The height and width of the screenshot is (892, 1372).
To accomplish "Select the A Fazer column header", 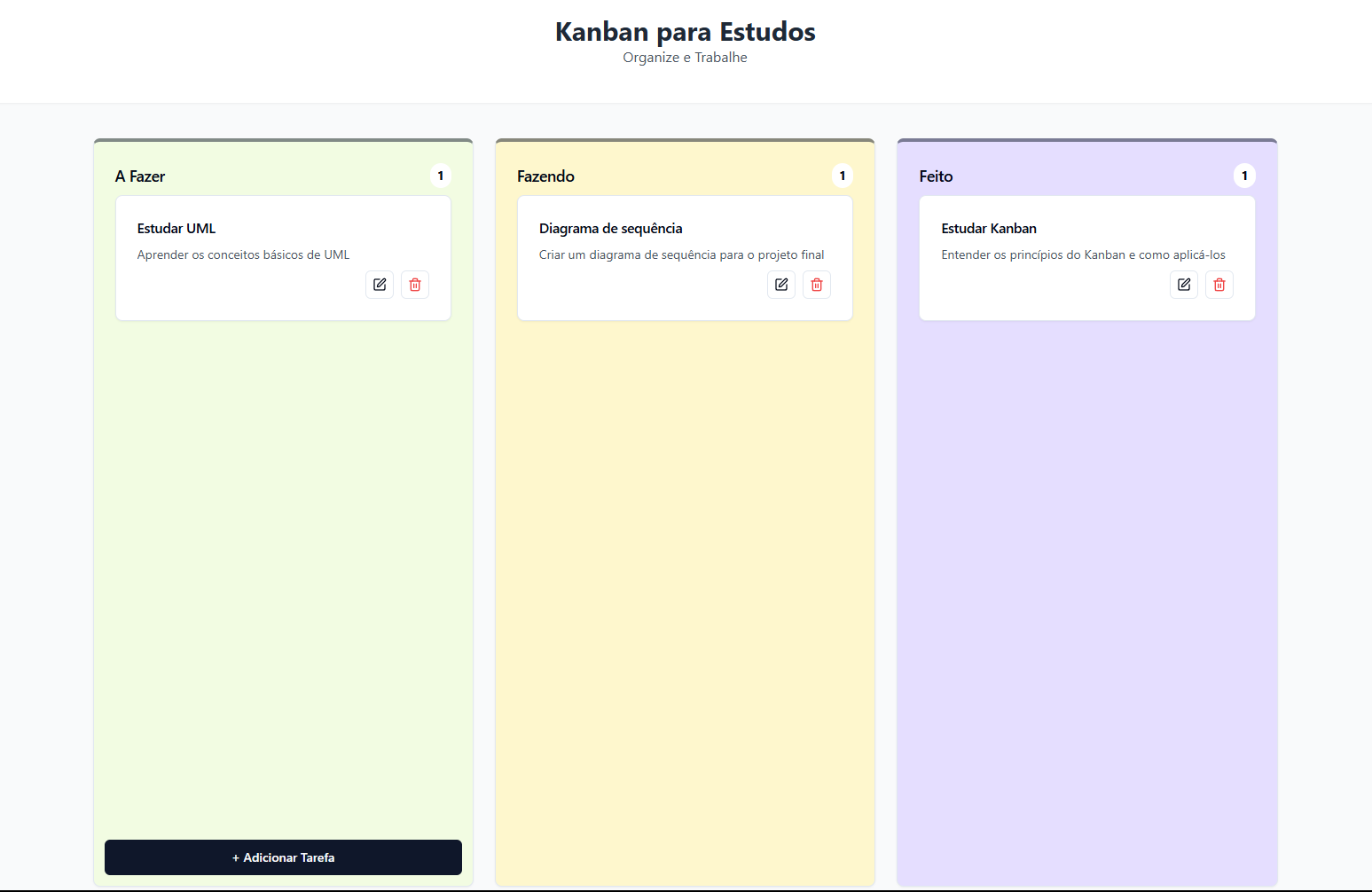I will [x=139, y=176].
